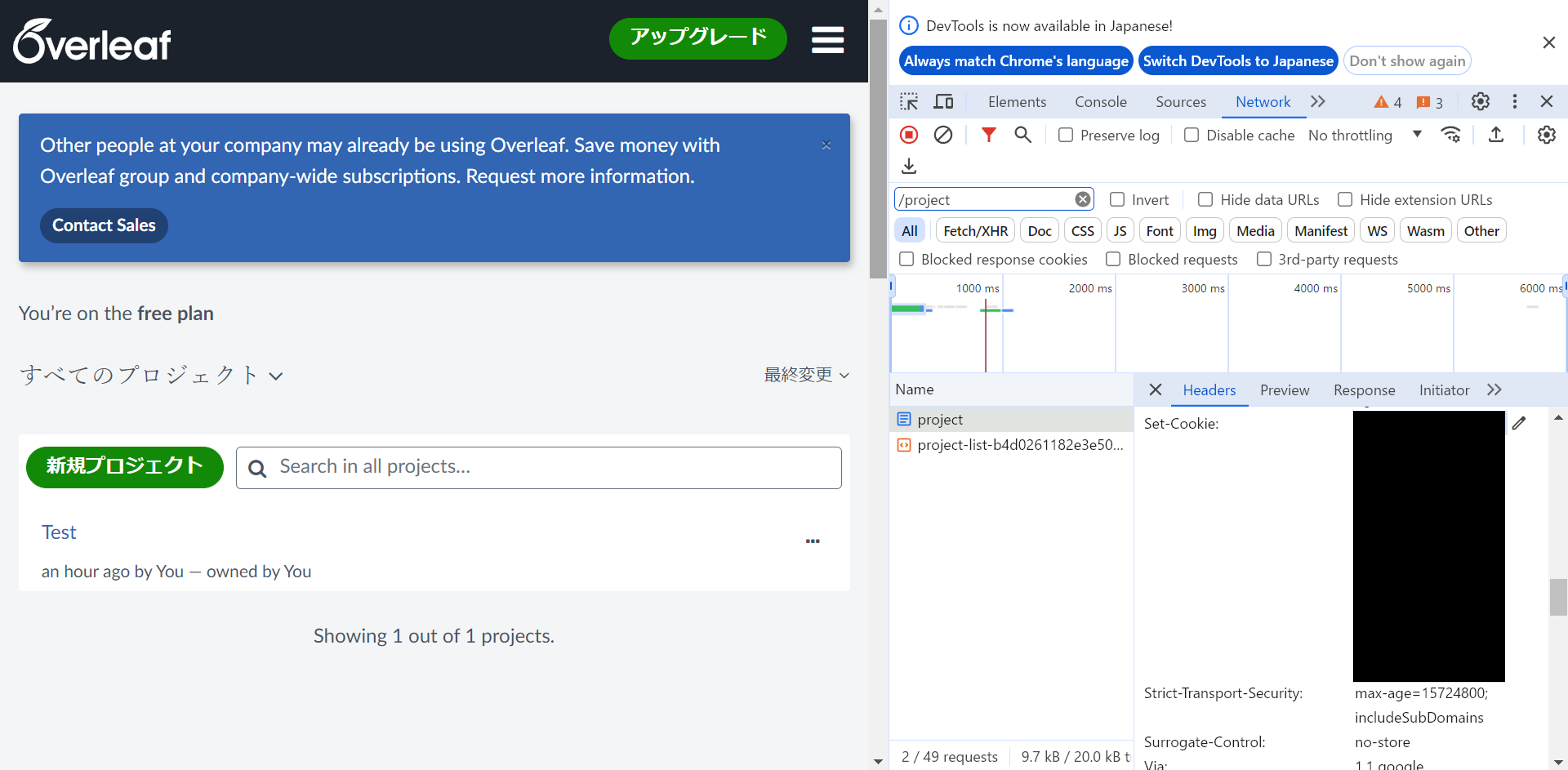Dismiss the DevTools language infobar
The height and width of the screenshot is (770, 1568).
[1548, 43]
